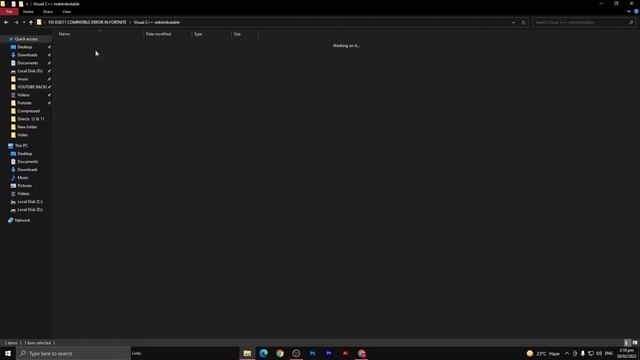Open Desktop under Quick access
This screenshot has width=640, height=360.
click(x=24, y=47)
